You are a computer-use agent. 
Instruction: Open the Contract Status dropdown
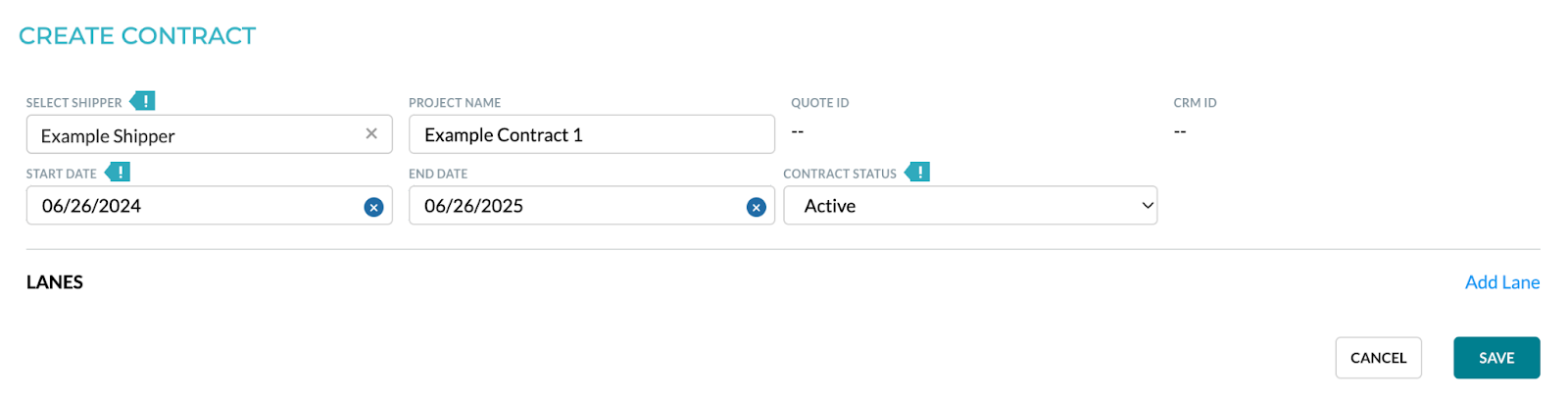[970, 206]
